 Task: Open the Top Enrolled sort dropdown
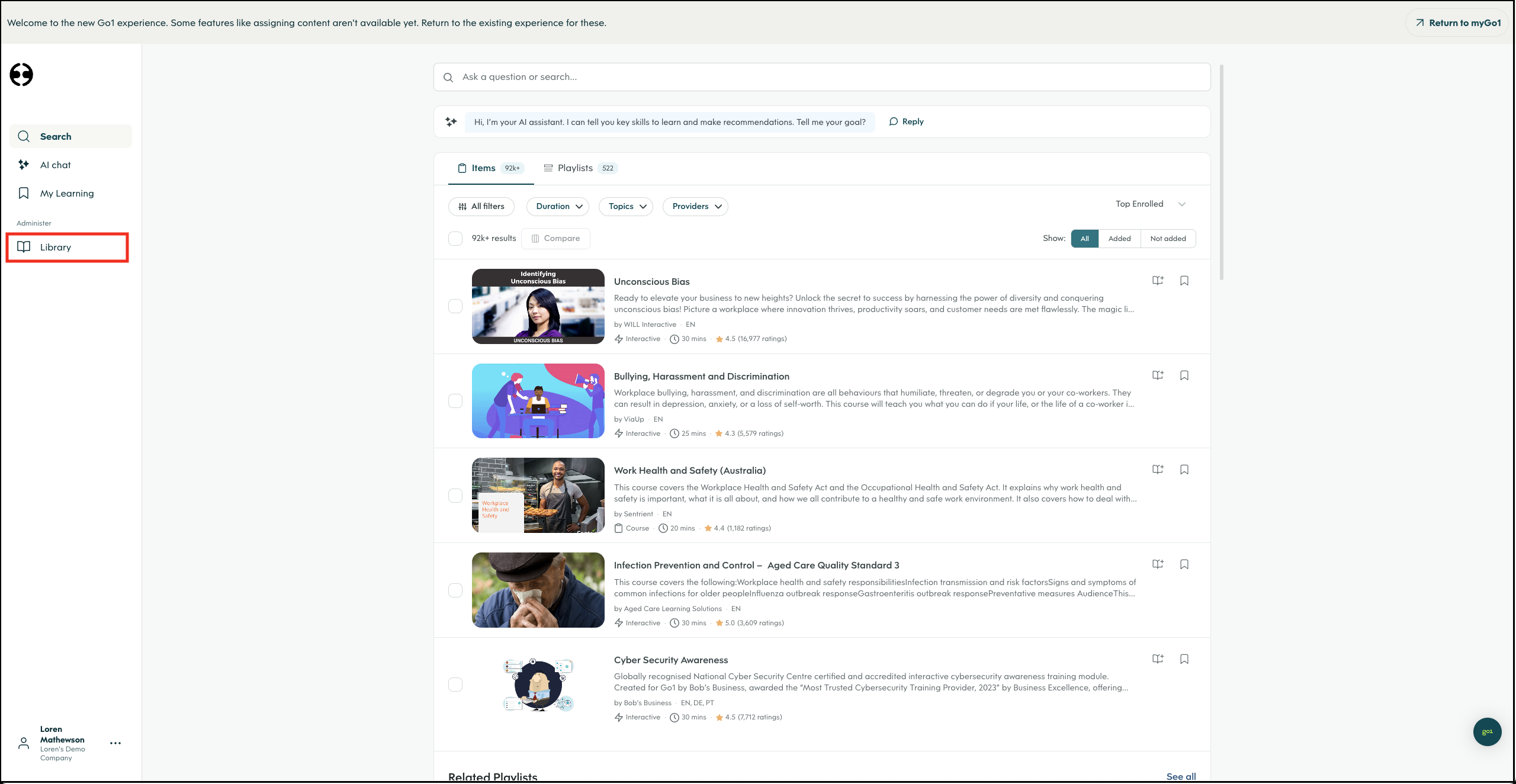(1150, 204)
